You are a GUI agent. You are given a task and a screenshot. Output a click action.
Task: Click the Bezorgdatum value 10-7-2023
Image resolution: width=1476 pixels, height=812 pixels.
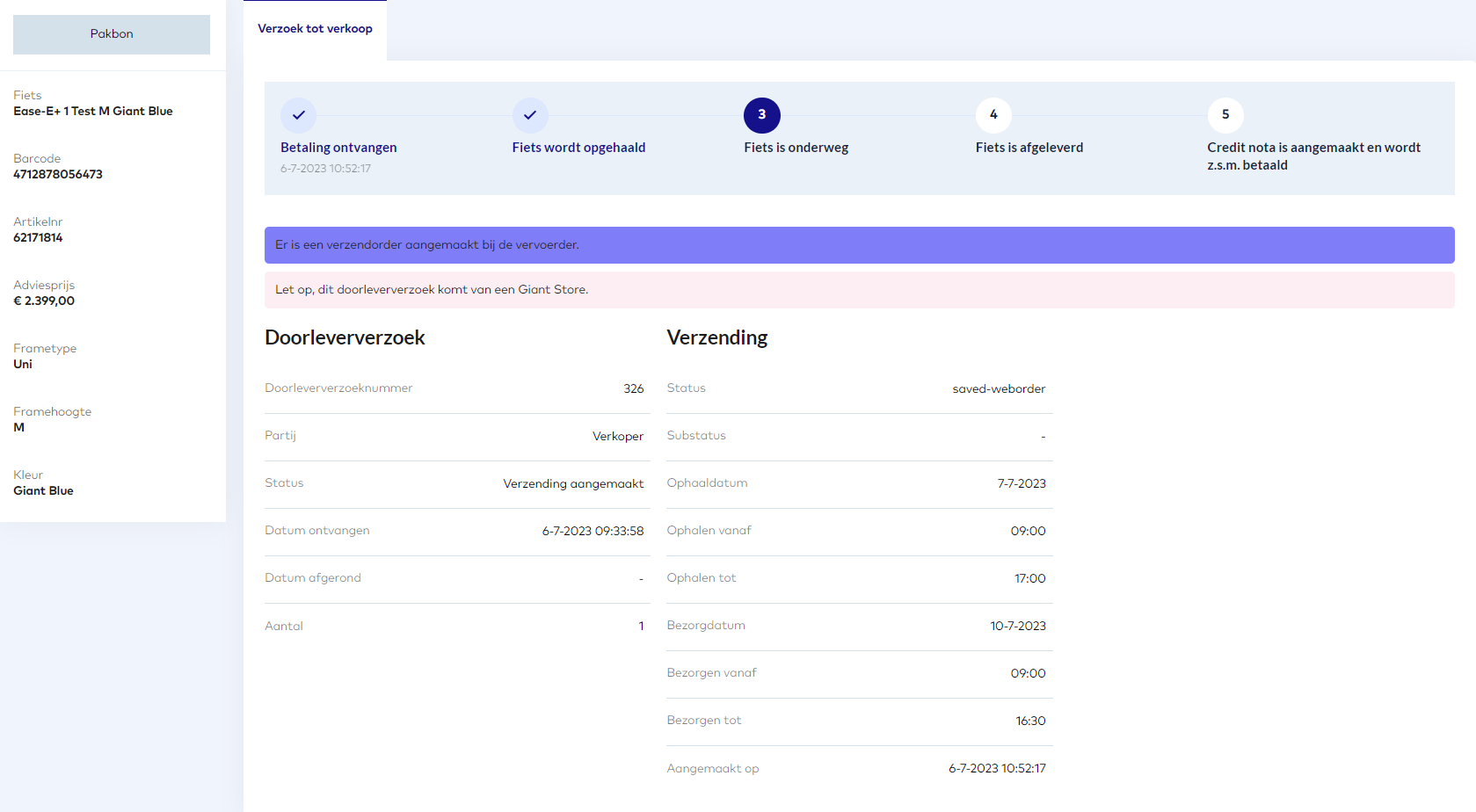coord(1017,626)
